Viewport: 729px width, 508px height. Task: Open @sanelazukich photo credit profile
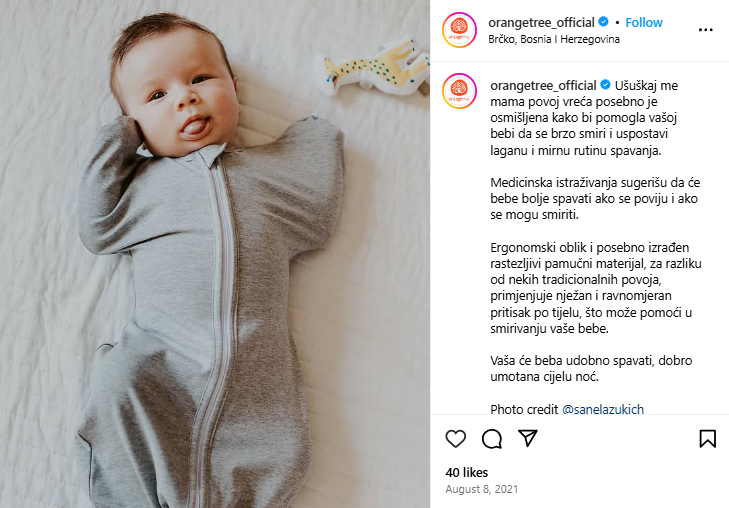[603, 409]
